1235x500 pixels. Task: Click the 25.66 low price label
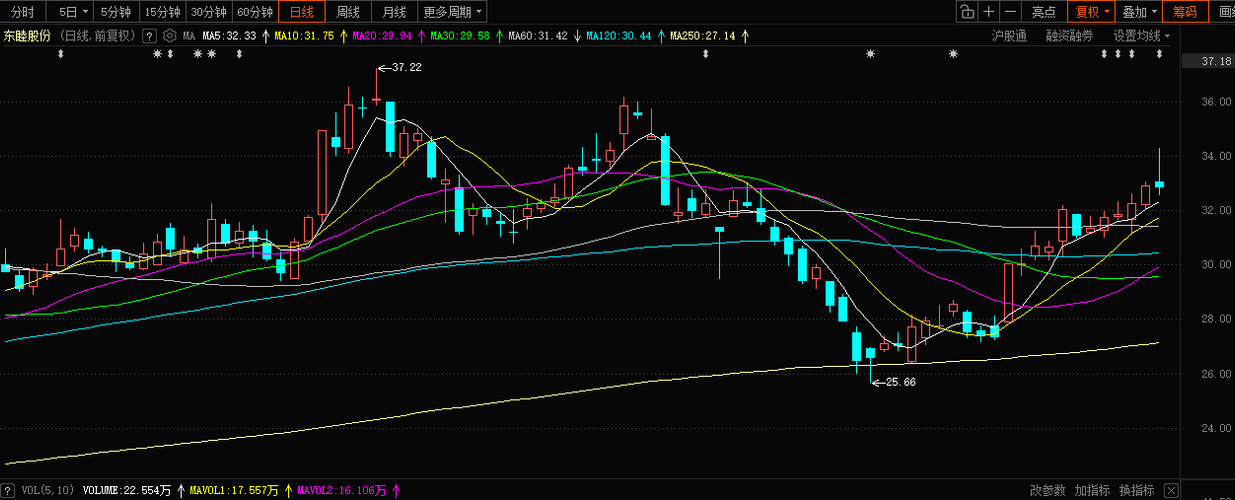point(900,382)
